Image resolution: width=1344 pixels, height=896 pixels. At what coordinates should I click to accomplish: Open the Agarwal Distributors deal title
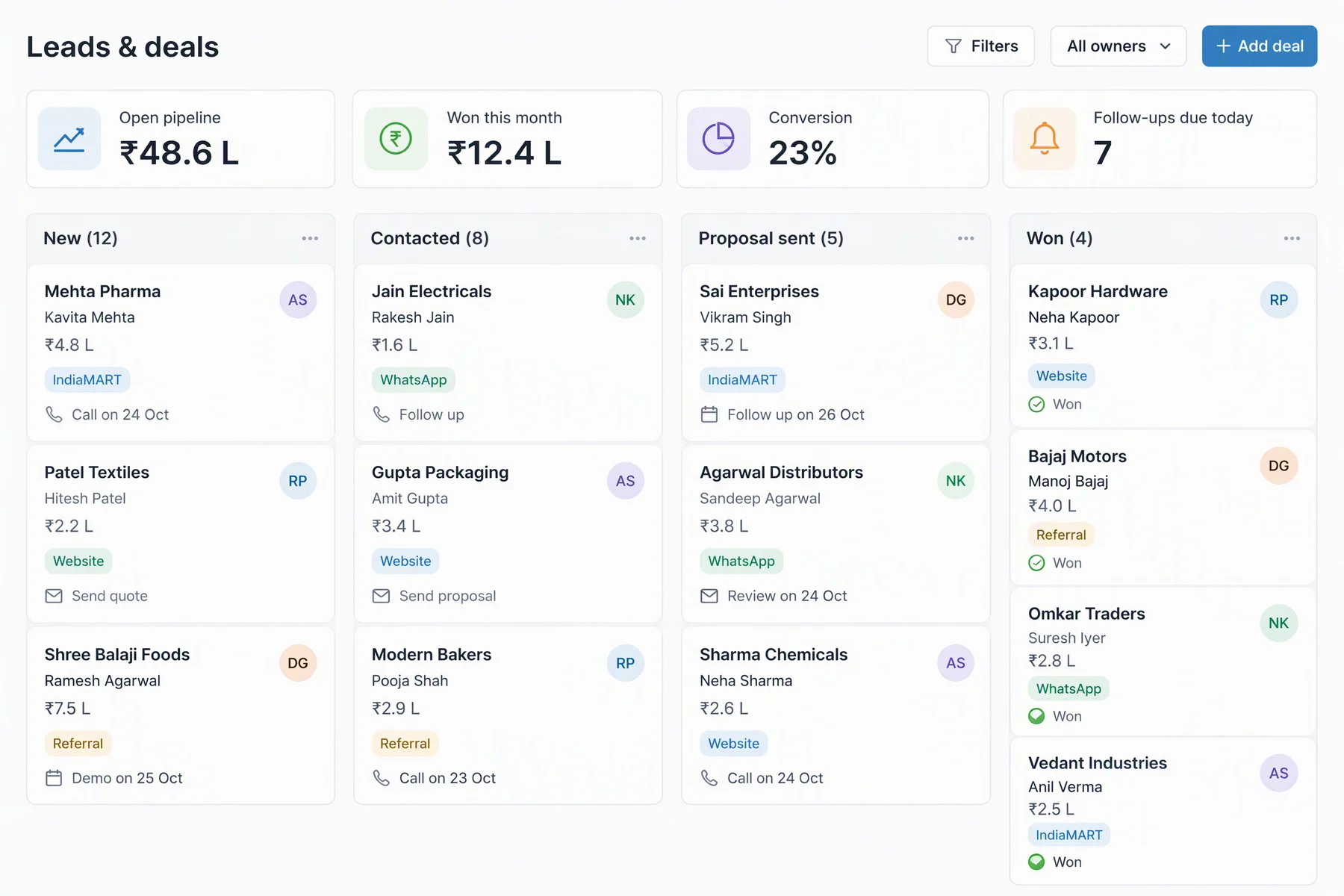coord(782,473)
